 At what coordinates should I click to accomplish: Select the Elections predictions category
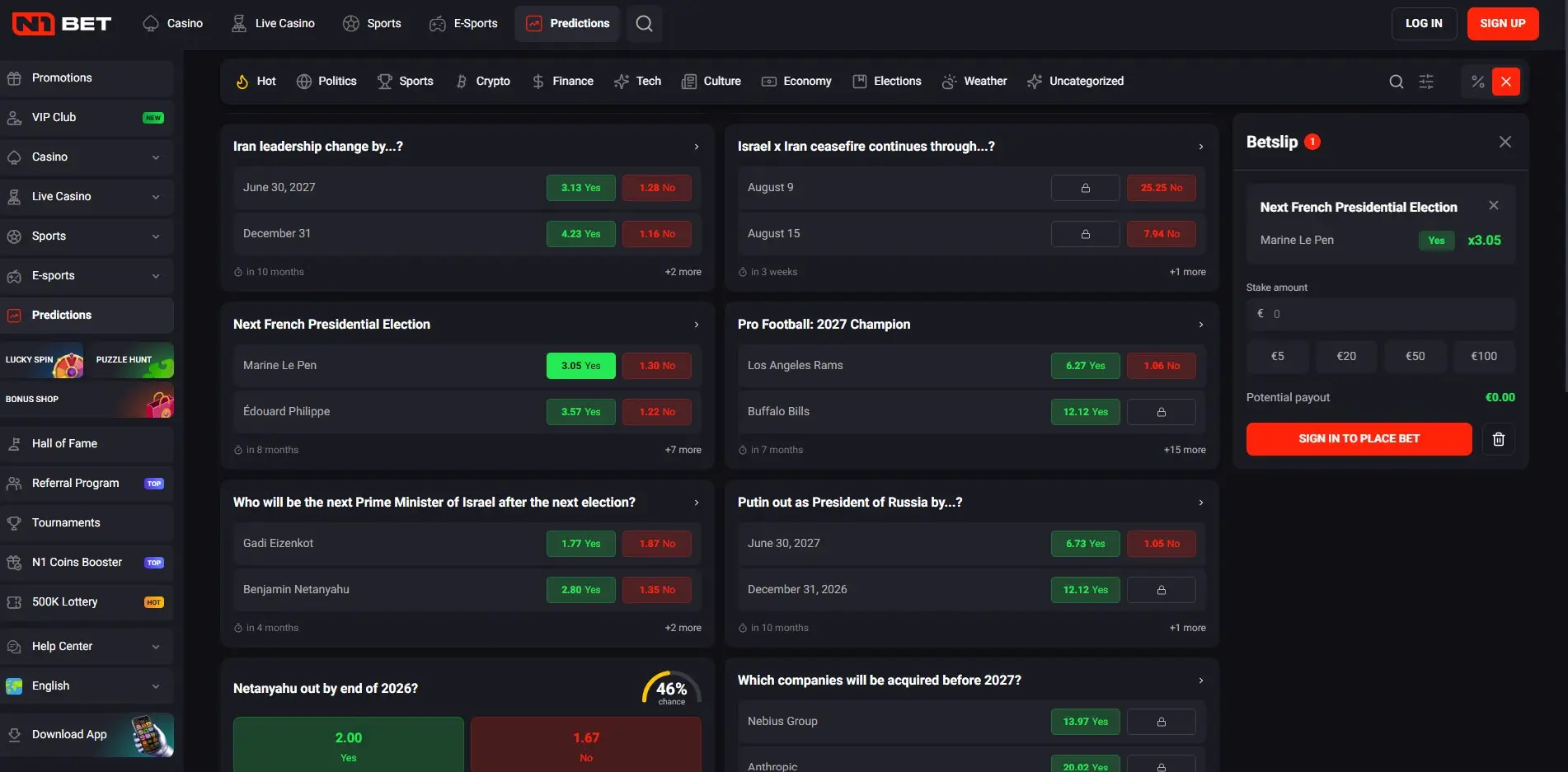[887, 82]
